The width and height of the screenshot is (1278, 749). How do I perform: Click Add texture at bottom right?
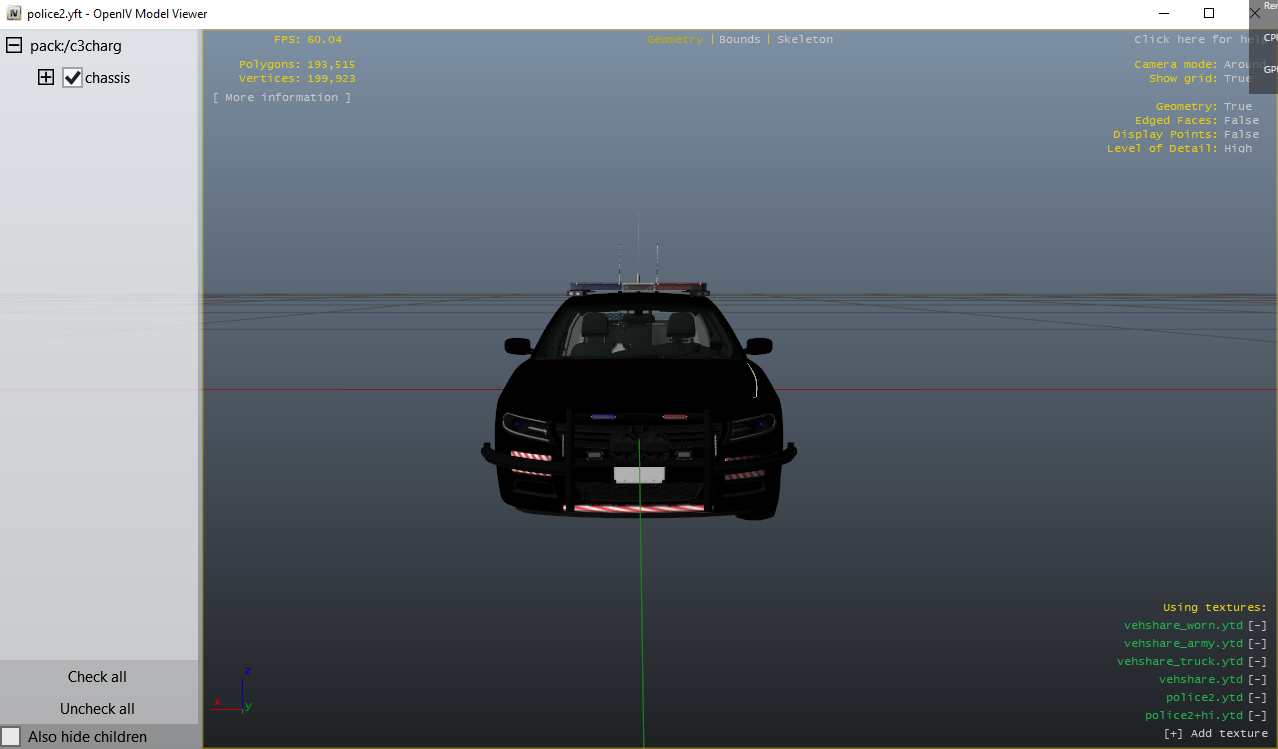pyautogui.click(x=1215, y=734)
